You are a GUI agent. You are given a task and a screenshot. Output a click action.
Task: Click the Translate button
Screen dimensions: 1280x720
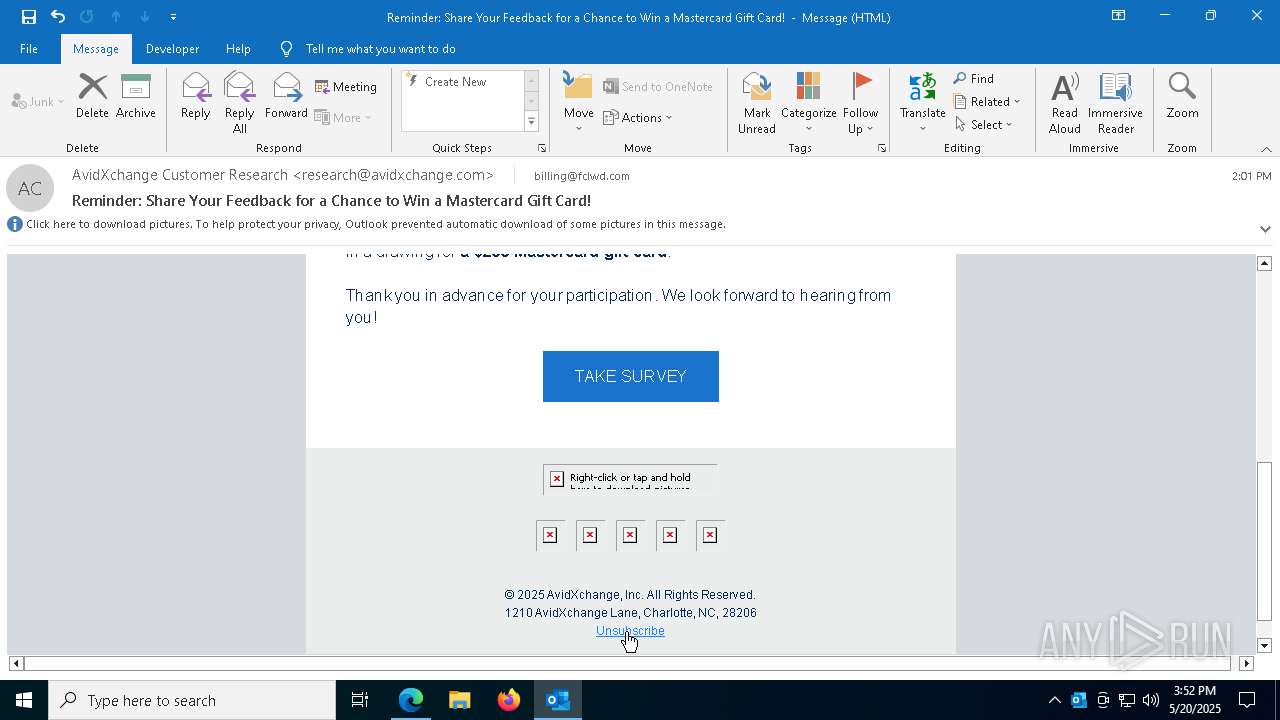coord(922,103)
